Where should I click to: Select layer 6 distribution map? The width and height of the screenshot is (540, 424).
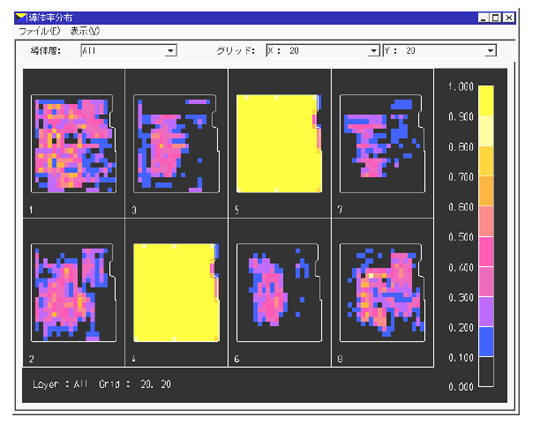click(x=279, y=292)
